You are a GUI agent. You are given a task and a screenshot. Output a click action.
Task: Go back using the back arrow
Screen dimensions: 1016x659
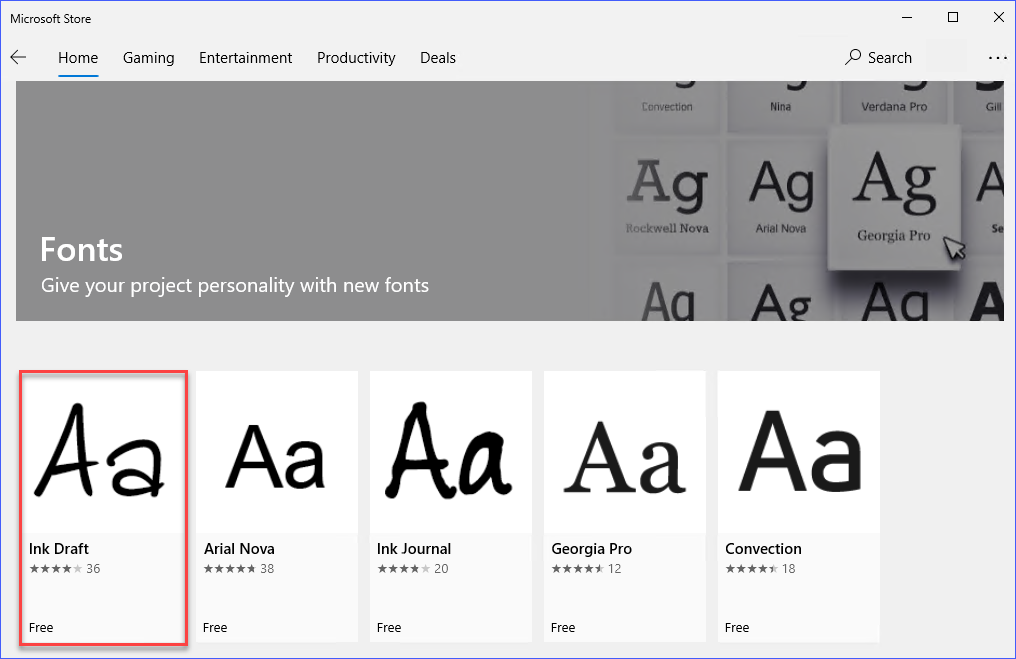18,58
